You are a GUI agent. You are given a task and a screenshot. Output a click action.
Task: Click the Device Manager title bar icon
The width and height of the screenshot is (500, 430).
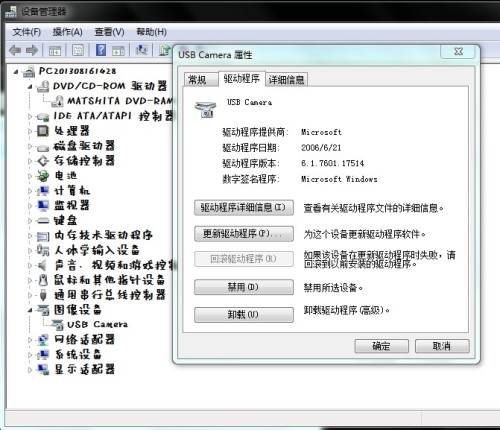point(11,12)
